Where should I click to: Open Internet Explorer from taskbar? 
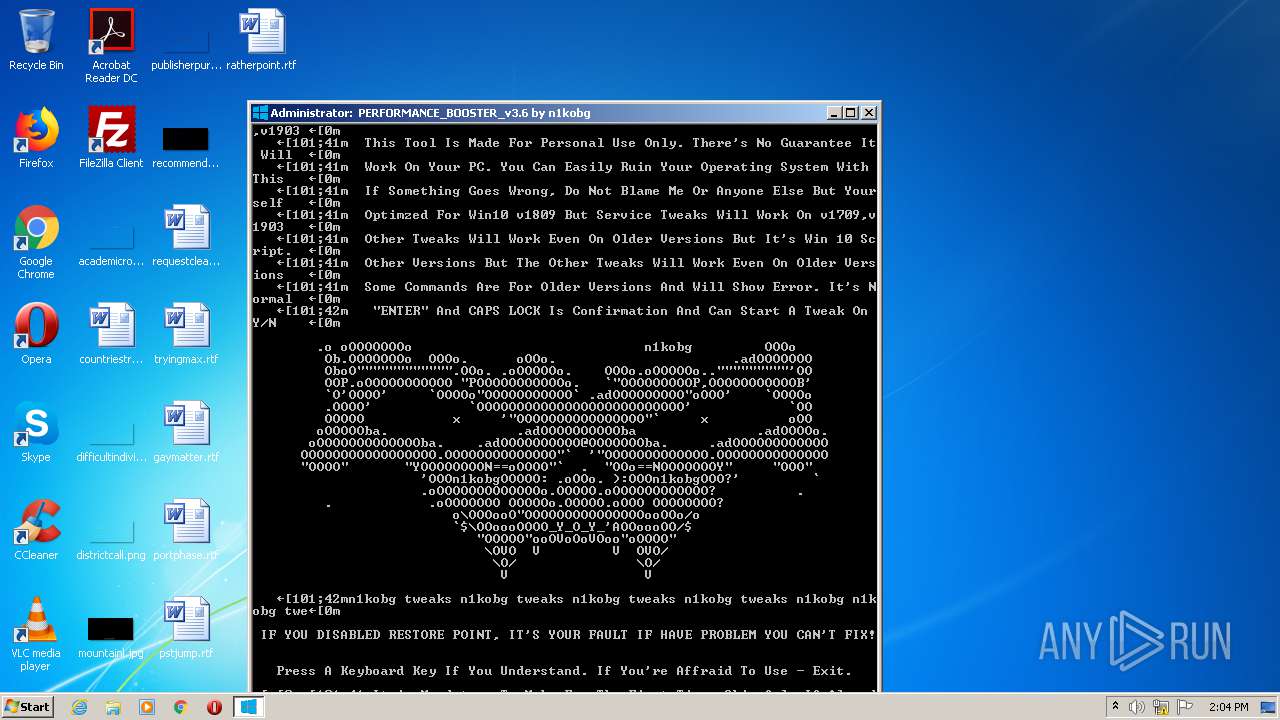pyautogui.click(x=79, y=707)
